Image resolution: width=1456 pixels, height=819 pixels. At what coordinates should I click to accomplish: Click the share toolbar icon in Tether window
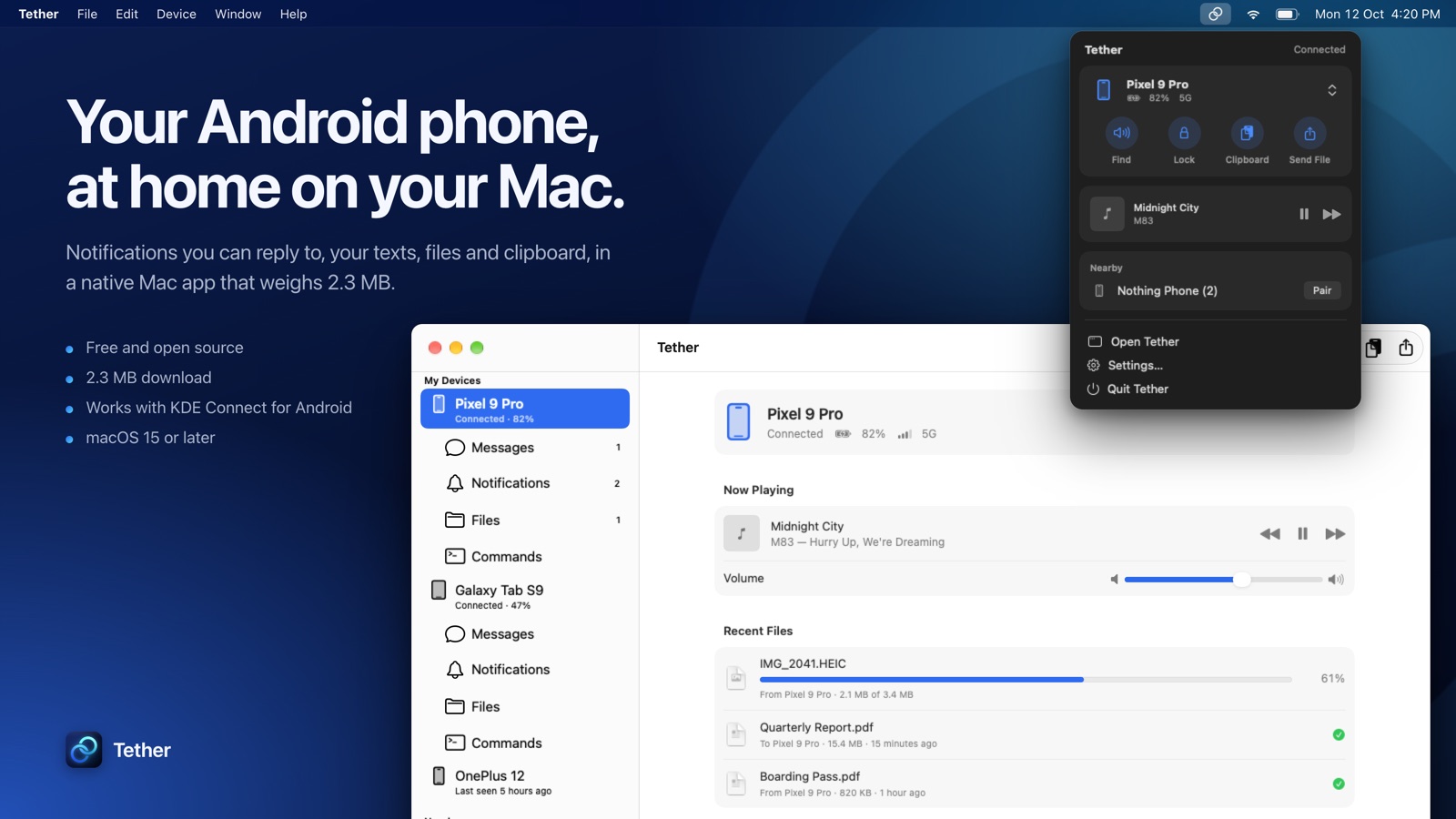(1406, 348)
